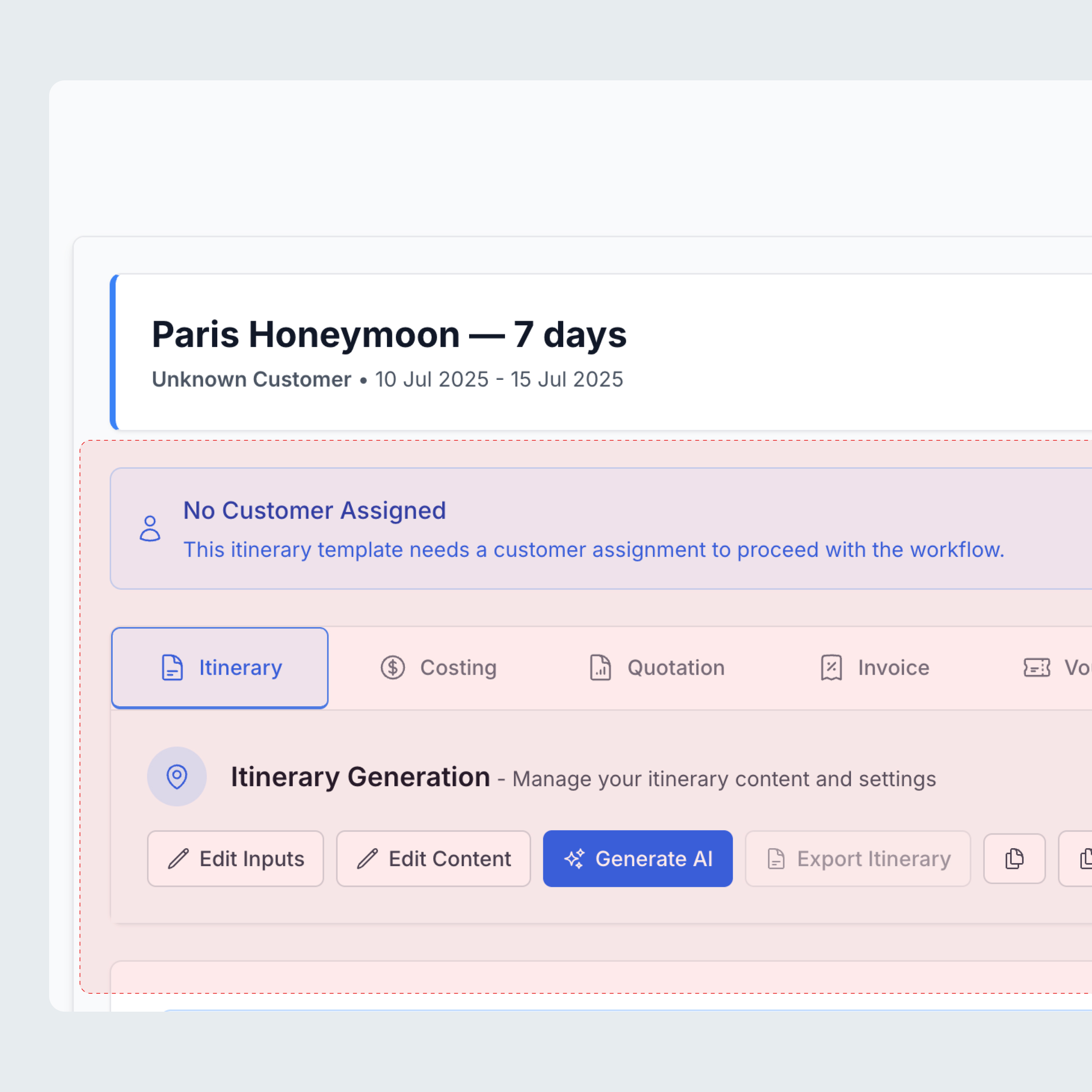This screenshot has height=1092, width=1092.
Task: Click the "Itinerary Generation" heading
Action: [361, 776]
